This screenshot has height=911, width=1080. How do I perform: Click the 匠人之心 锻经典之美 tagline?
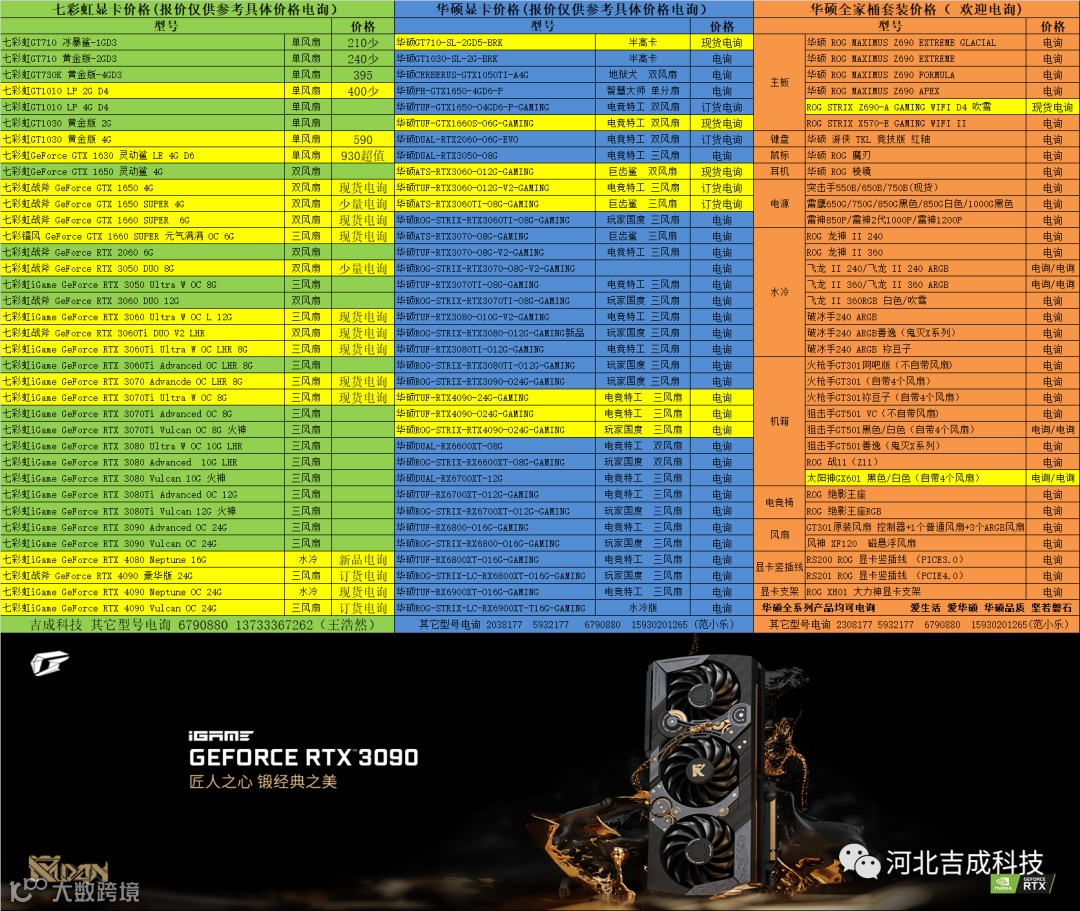tap(263, 782)
